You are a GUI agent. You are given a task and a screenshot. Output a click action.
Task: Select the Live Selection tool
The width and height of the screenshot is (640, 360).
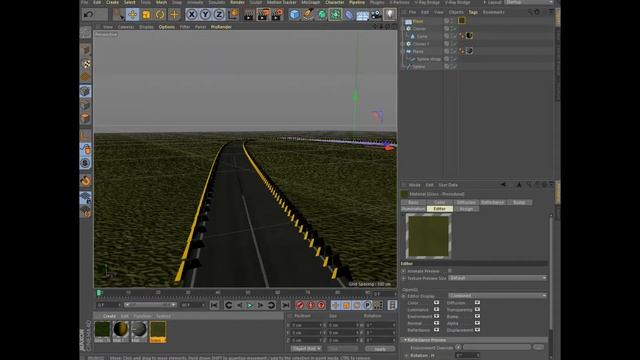118,15
